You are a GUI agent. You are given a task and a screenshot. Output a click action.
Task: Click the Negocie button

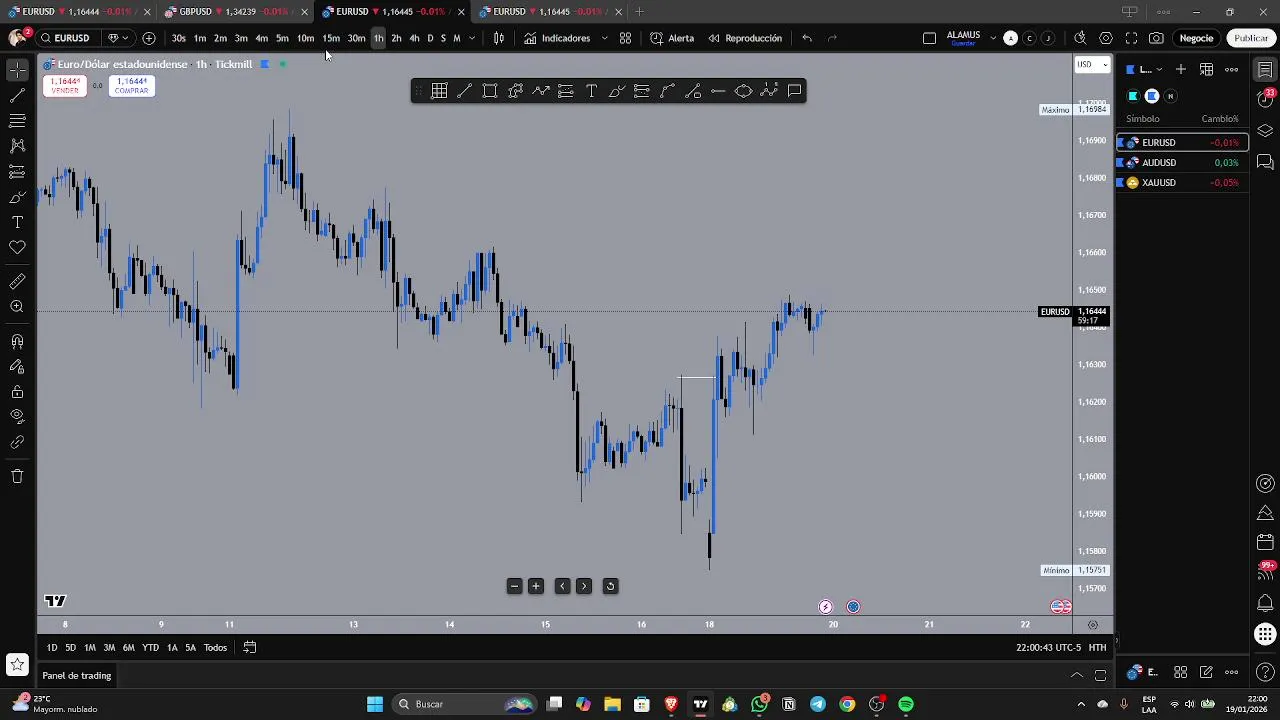(x=1196, y=38)
